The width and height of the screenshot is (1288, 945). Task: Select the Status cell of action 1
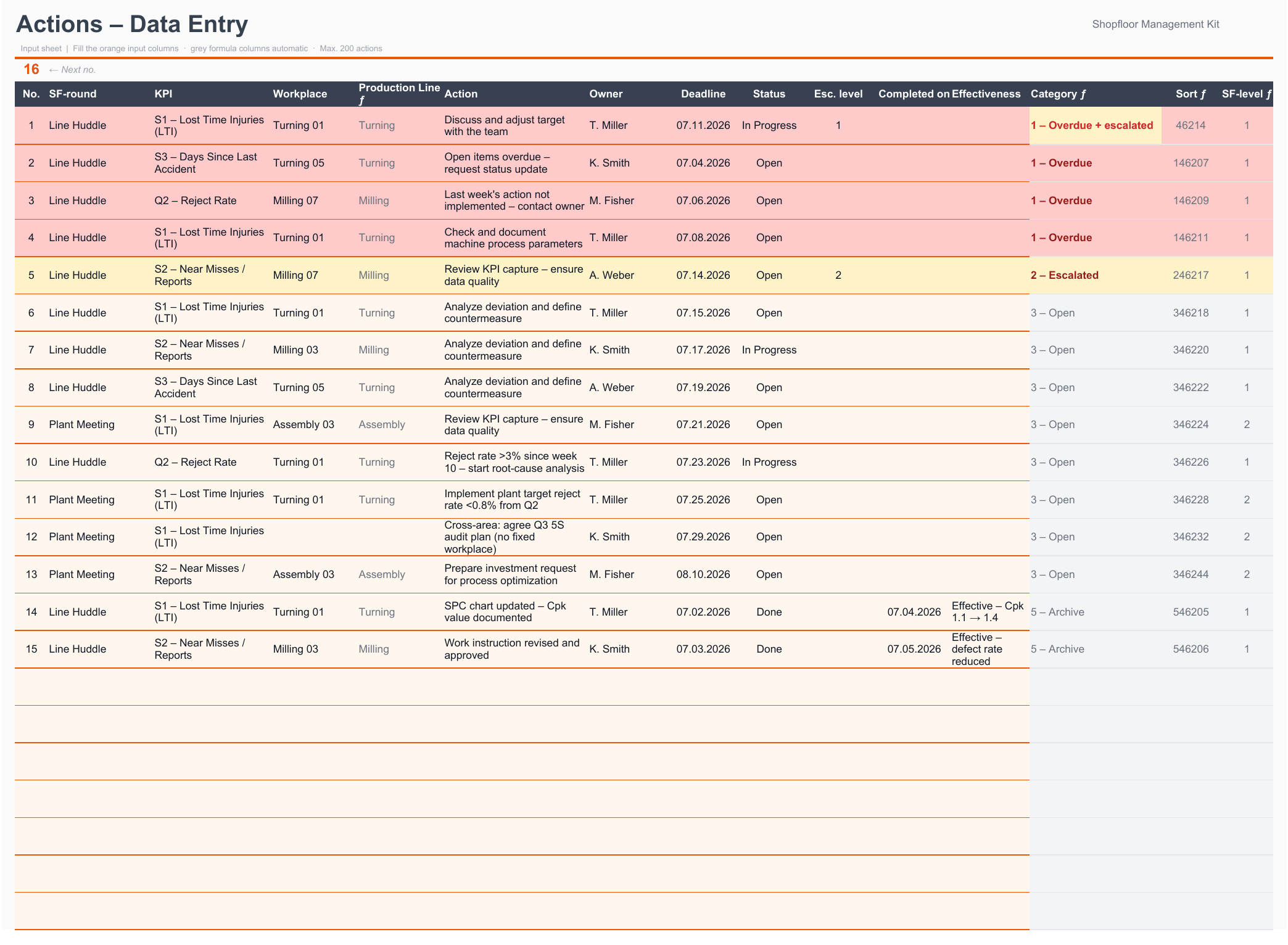coord(769,125)
